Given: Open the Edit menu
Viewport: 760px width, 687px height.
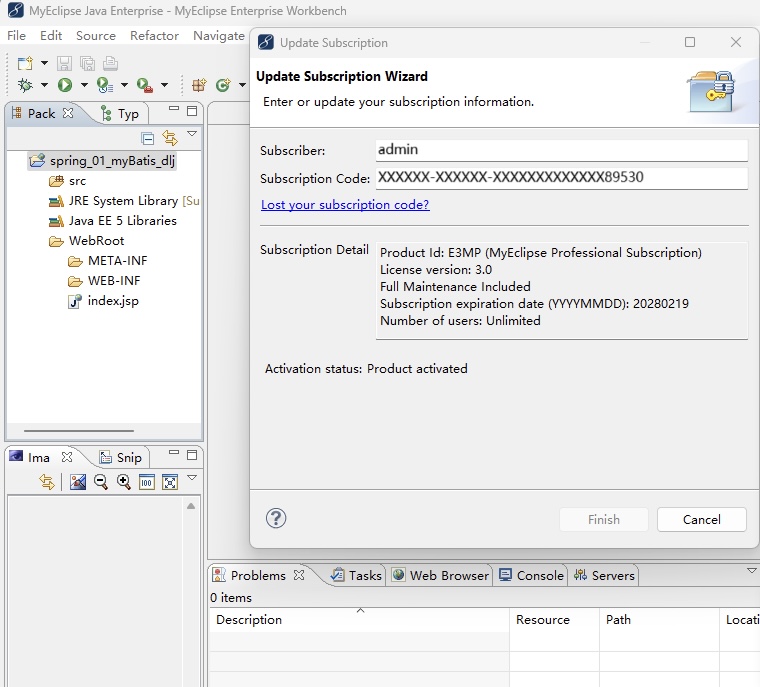Looking at the screenshot, I should (51, 36).
